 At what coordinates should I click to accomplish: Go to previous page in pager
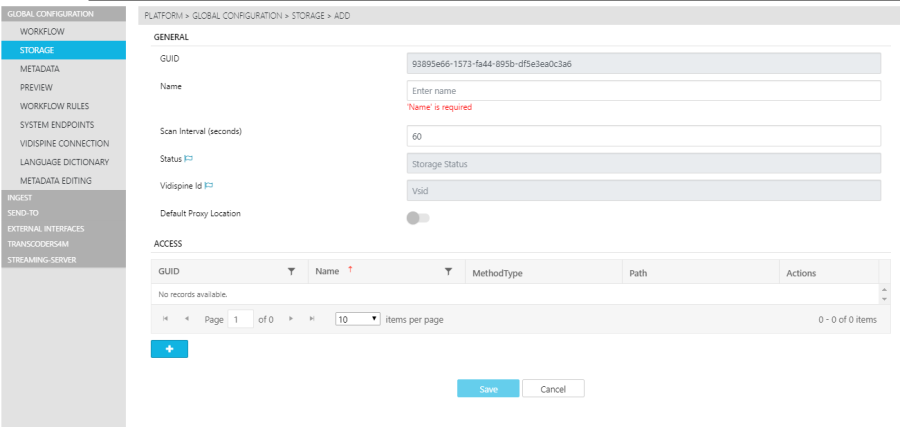click(x=186, y=319)
